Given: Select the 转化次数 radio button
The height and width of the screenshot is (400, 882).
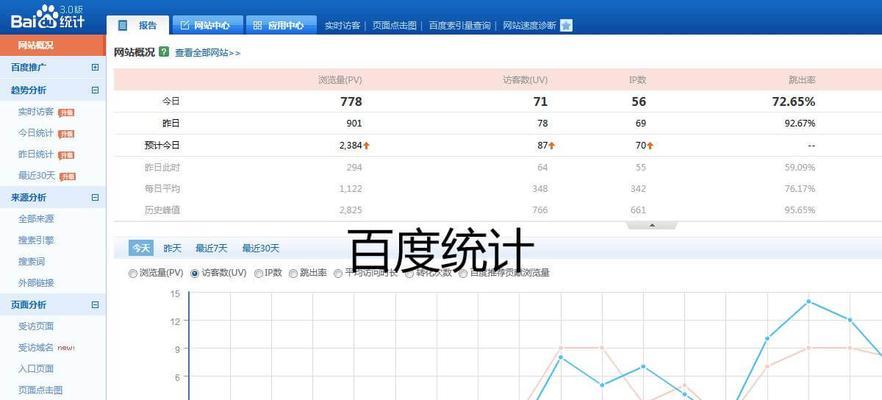Looking at the screenshot, I should pyautogui.click(x=410, y=273).
